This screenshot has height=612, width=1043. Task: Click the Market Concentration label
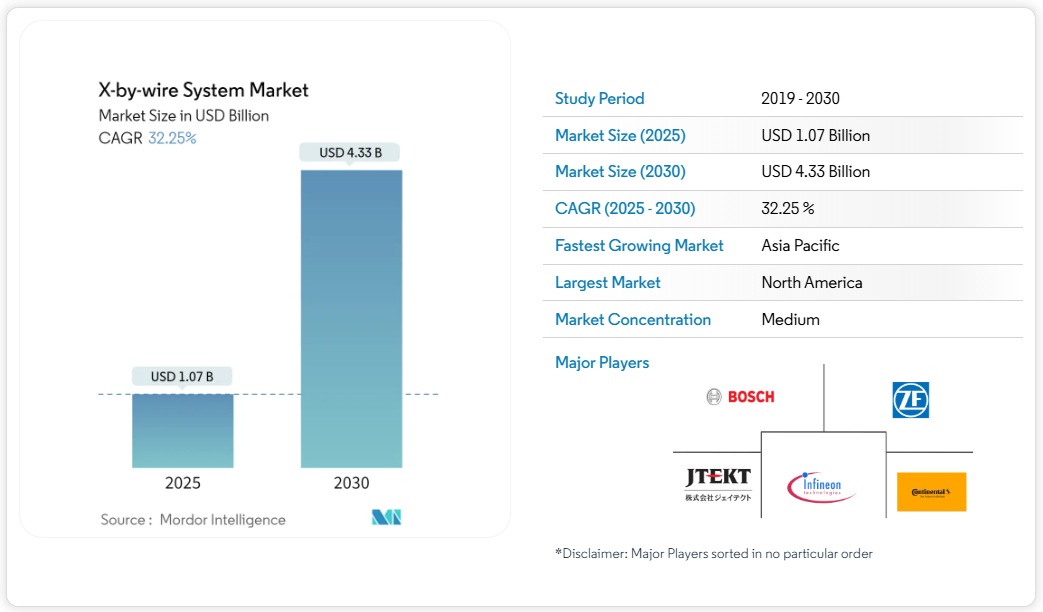(633, 319)
